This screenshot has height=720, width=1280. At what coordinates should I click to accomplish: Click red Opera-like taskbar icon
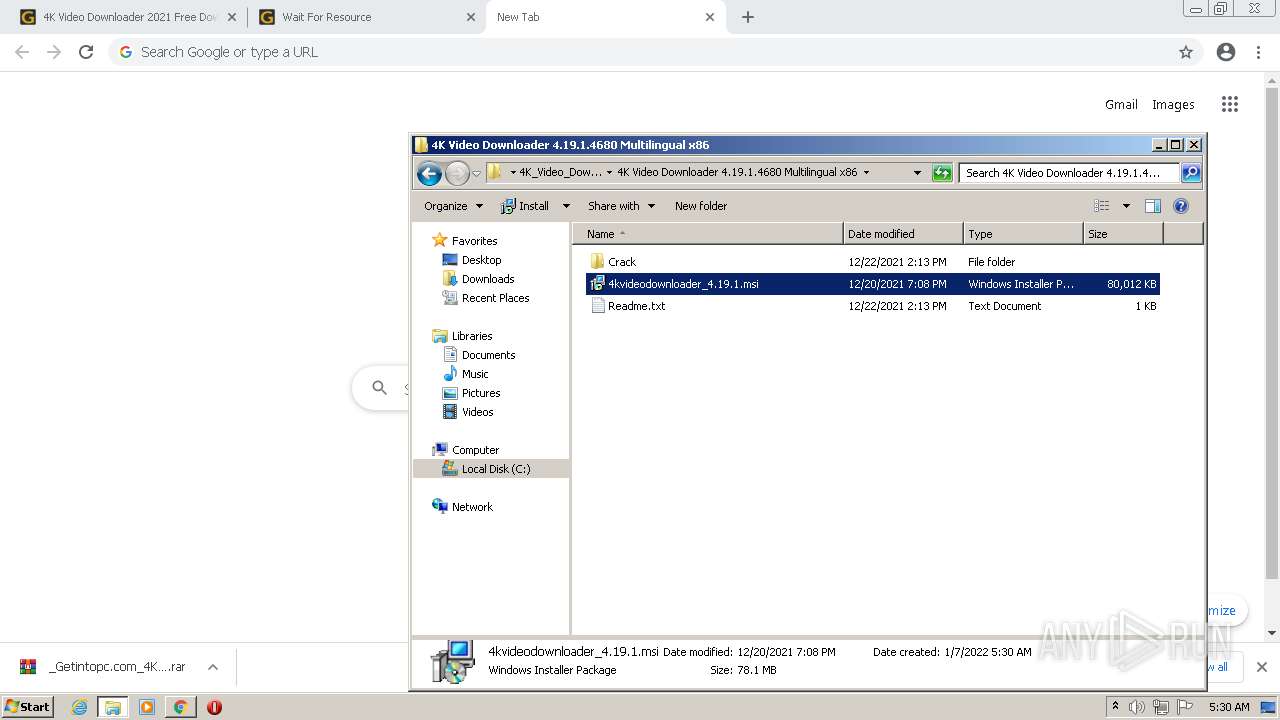click(214, 707)
